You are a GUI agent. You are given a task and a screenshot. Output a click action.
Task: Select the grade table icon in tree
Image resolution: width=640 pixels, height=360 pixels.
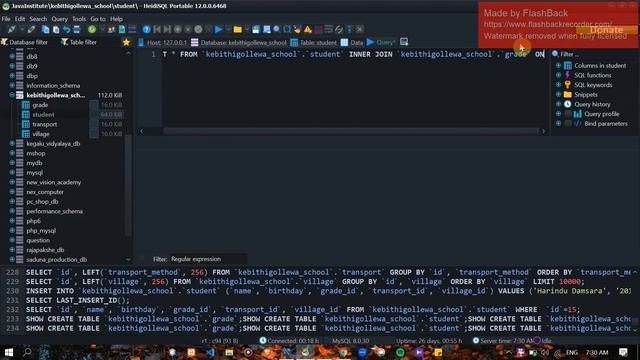[26, 105]
